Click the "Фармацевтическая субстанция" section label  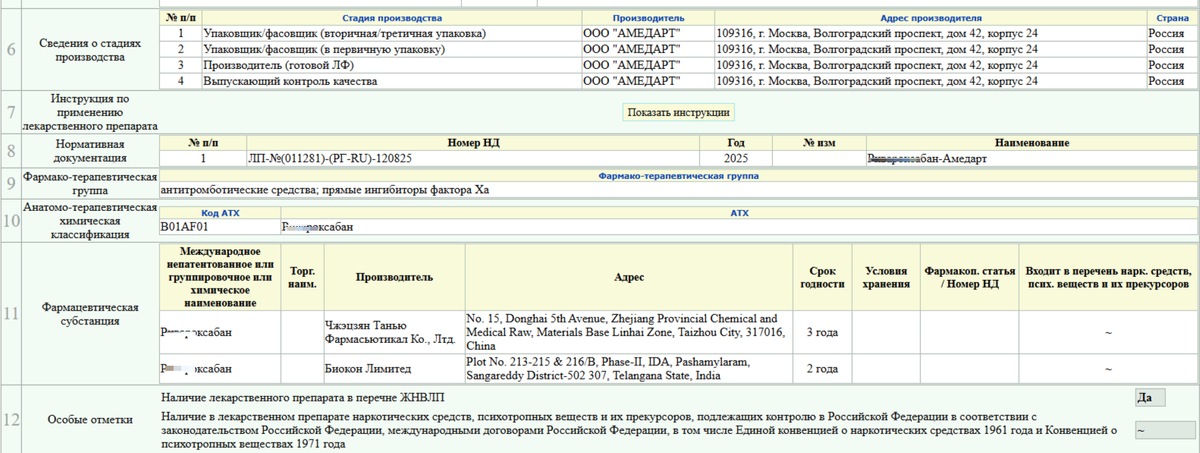tap(88, 314)
